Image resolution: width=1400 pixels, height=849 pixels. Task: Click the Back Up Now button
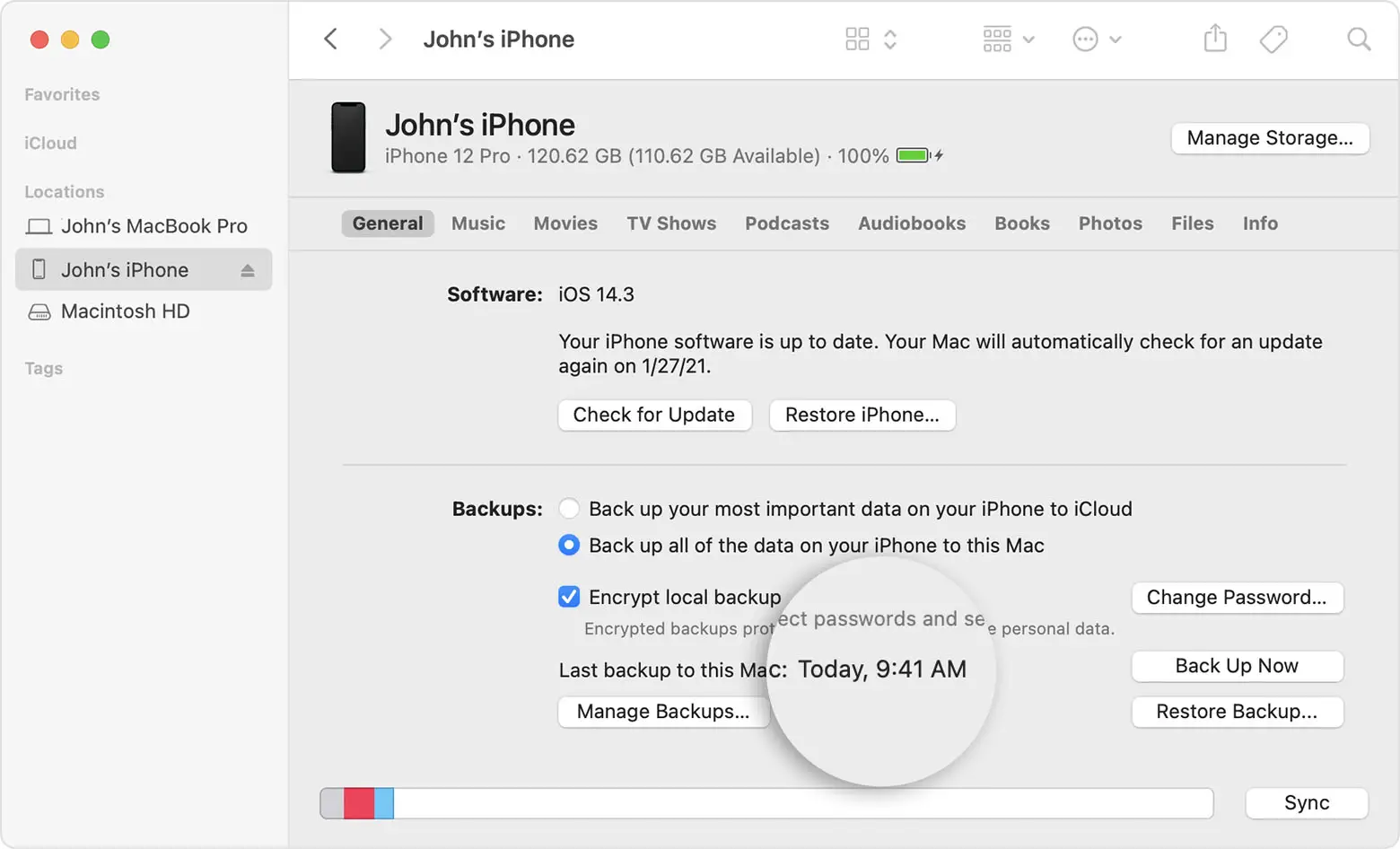[x=1237, y=666]
